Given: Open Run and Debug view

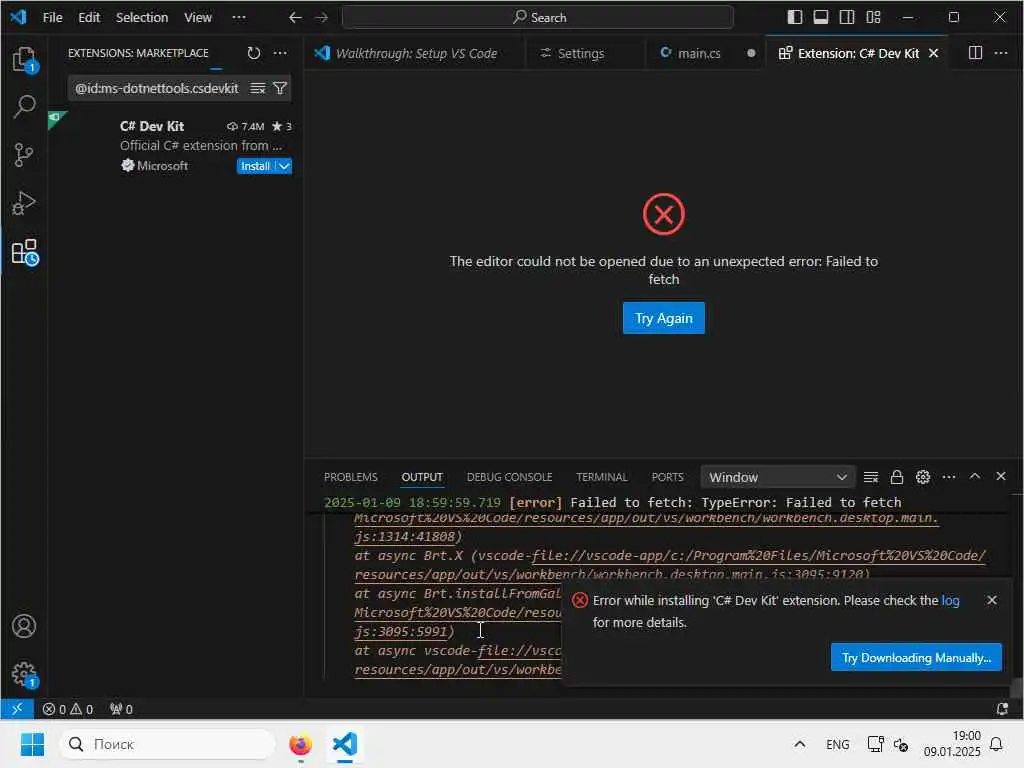Looking at the screenshot, I should [24, 203].
